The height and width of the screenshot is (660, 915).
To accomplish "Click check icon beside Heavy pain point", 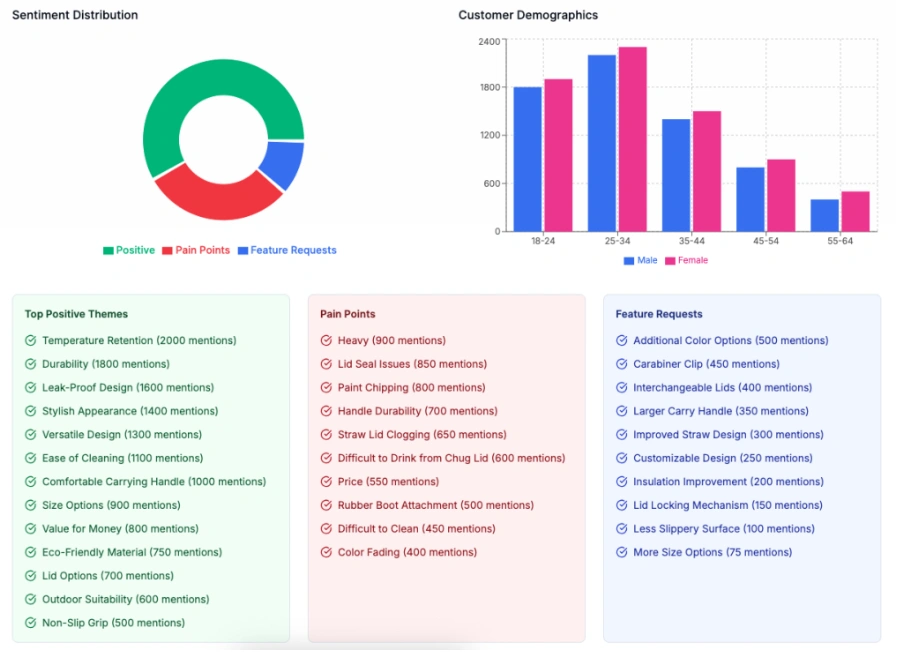I will pos(326,341).
